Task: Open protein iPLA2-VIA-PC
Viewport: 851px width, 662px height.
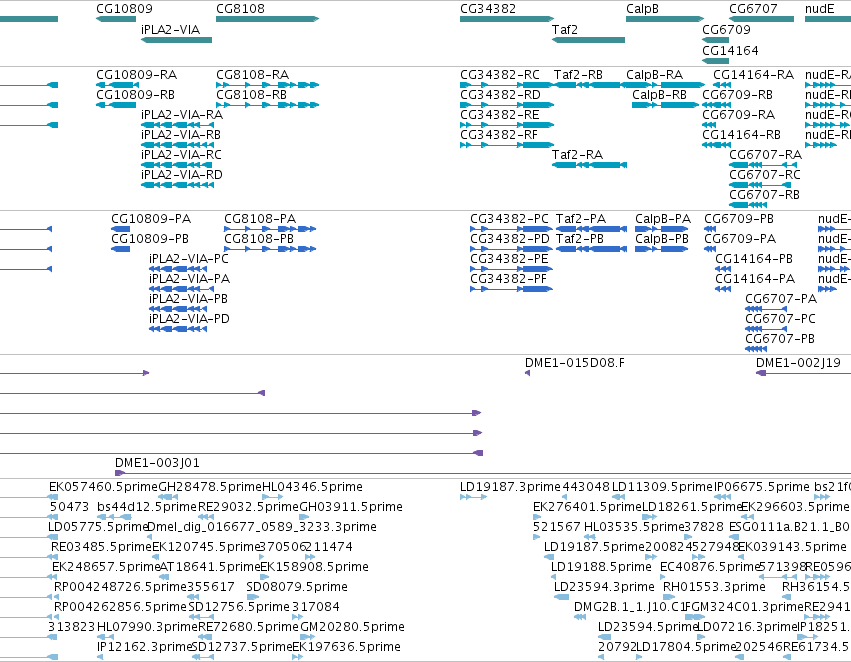Action: coord(189,259)
